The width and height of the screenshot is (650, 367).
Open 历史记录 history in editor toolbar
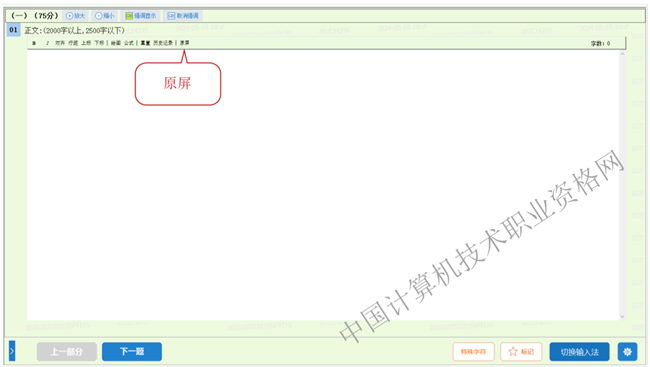point(163,43)
